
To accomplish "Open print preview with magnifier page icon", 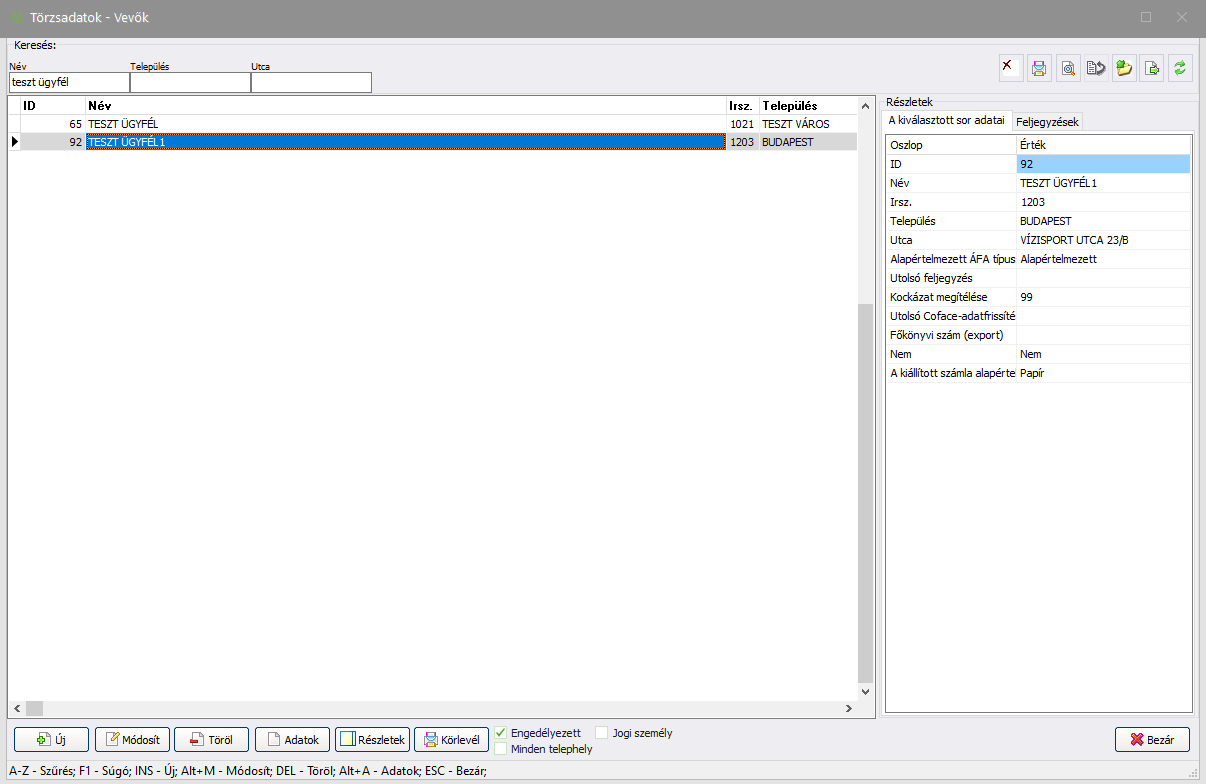I will click(x=1068, y=68).
